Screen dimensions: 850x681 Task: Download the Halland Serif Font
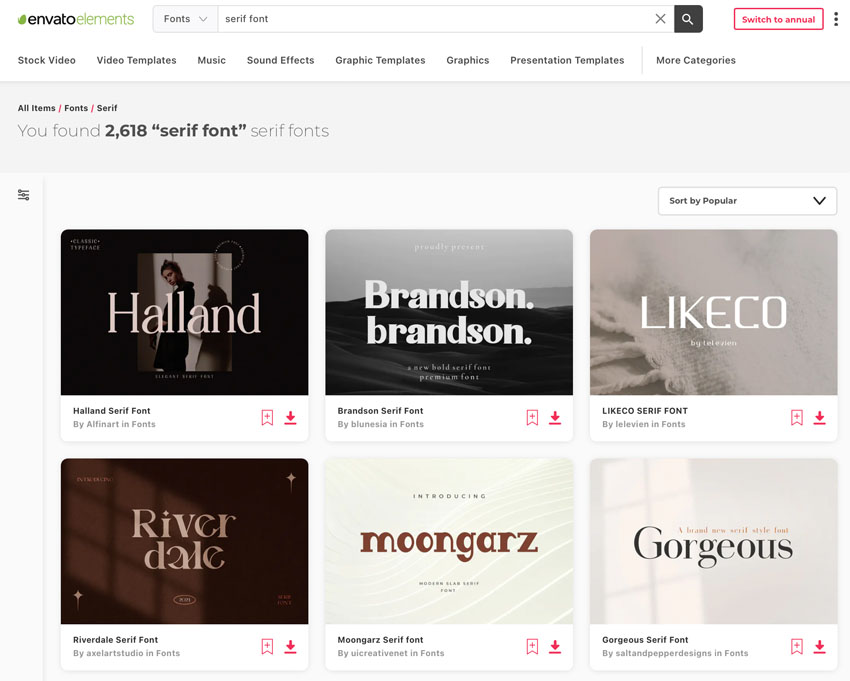[291, 417]
